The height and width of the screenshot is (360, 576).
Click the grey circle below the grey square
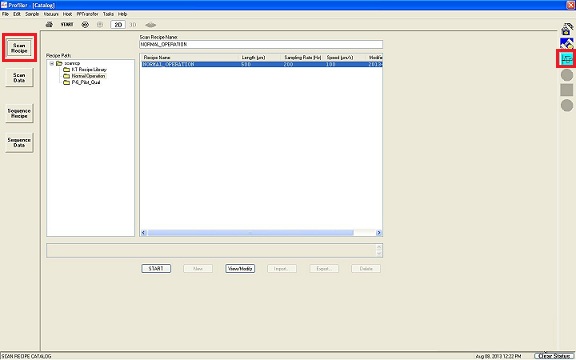pyautogui.click(x=567, y=105)
